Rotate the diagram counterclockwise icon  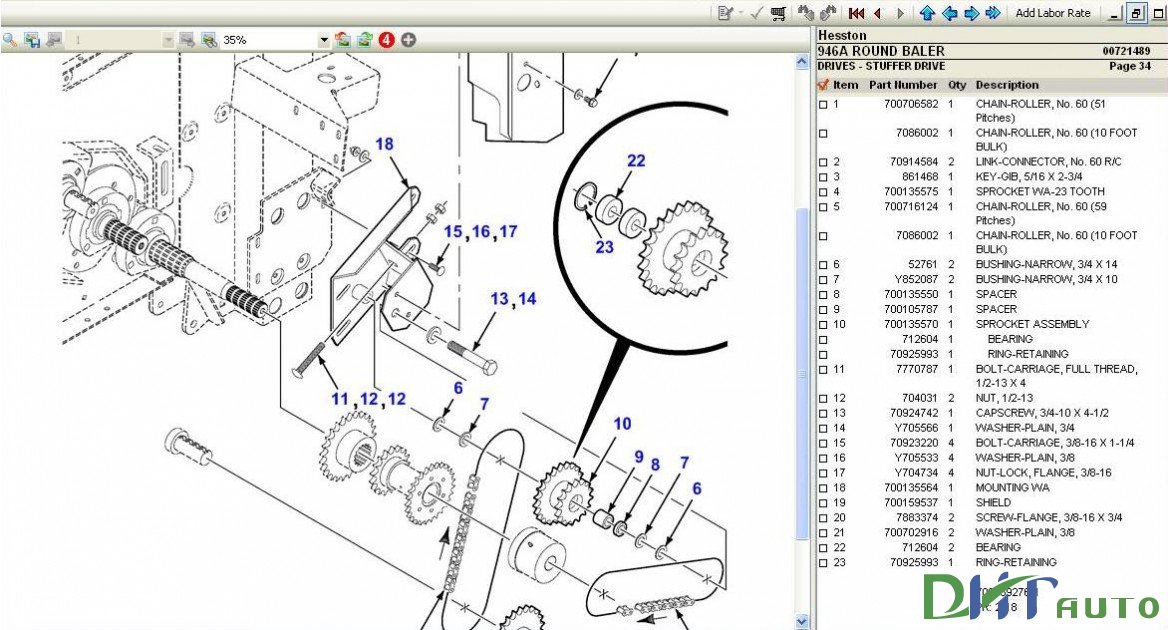(342, 40)
